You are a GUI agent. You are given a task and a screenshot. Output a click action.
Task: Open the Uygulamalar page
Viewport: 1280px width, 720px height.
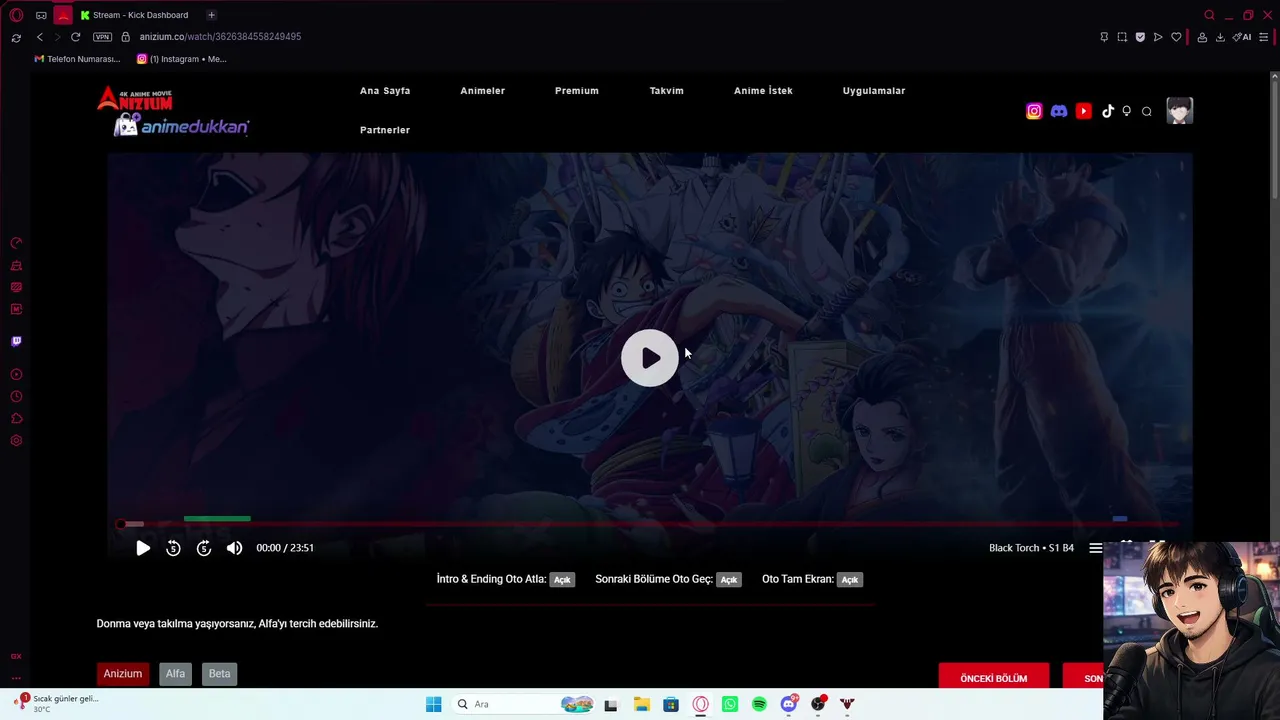874,91
